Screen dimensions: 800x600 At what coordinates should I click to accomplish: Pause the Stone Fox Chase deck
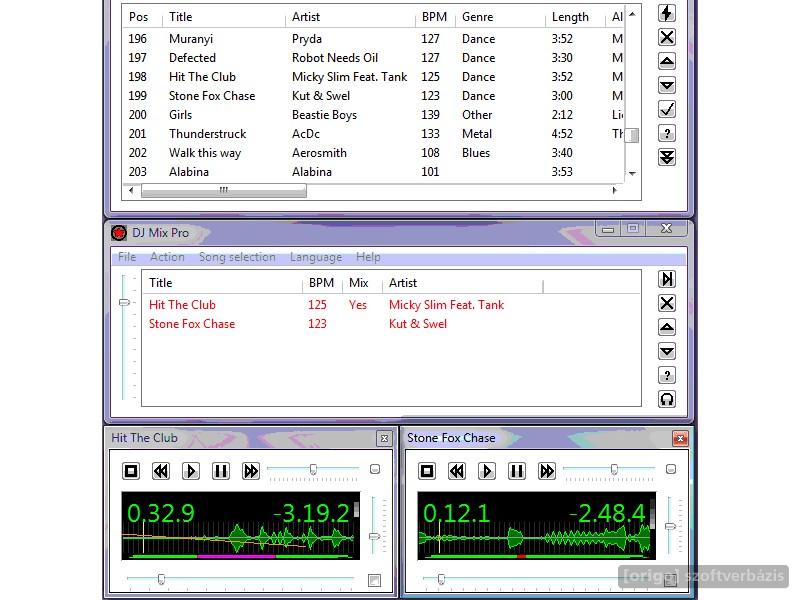517,471
